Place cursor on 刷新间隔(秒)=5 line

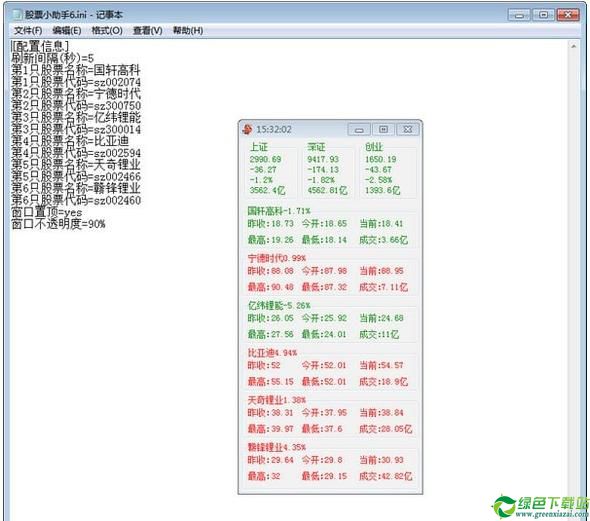tap(53, 58)
